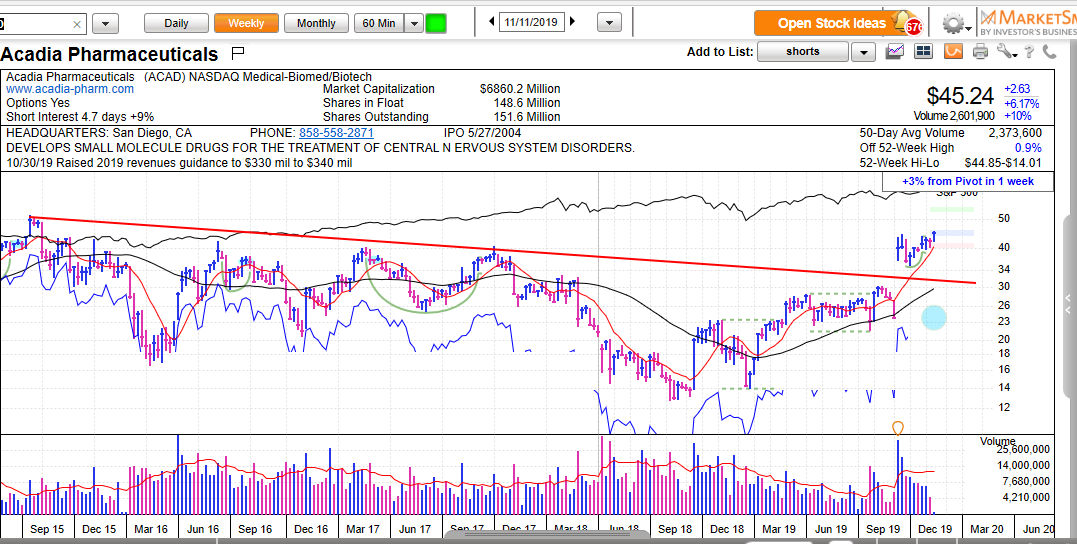The width and height of the screenshot is (1077, 544).
Task: Click the Options Yes line
Action: click(x=38, y=103)
